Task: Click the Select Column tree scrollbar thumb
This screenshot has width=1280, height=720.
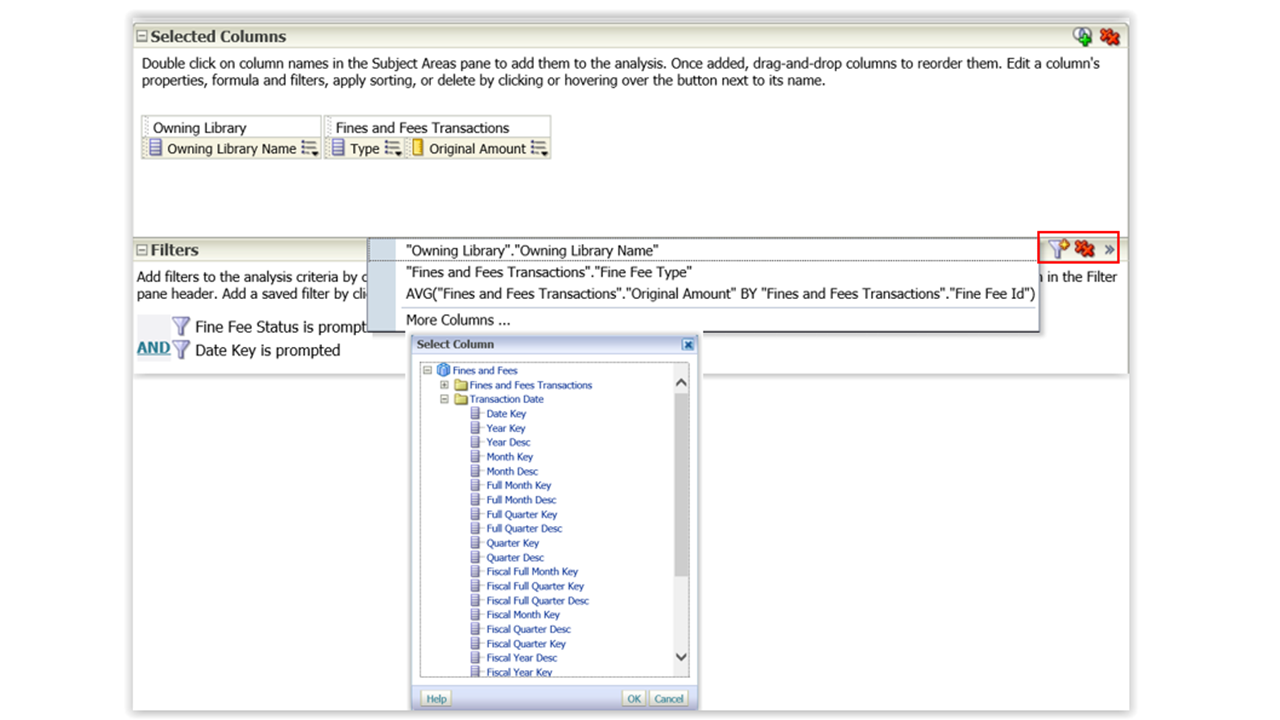Action: (682, 483)
